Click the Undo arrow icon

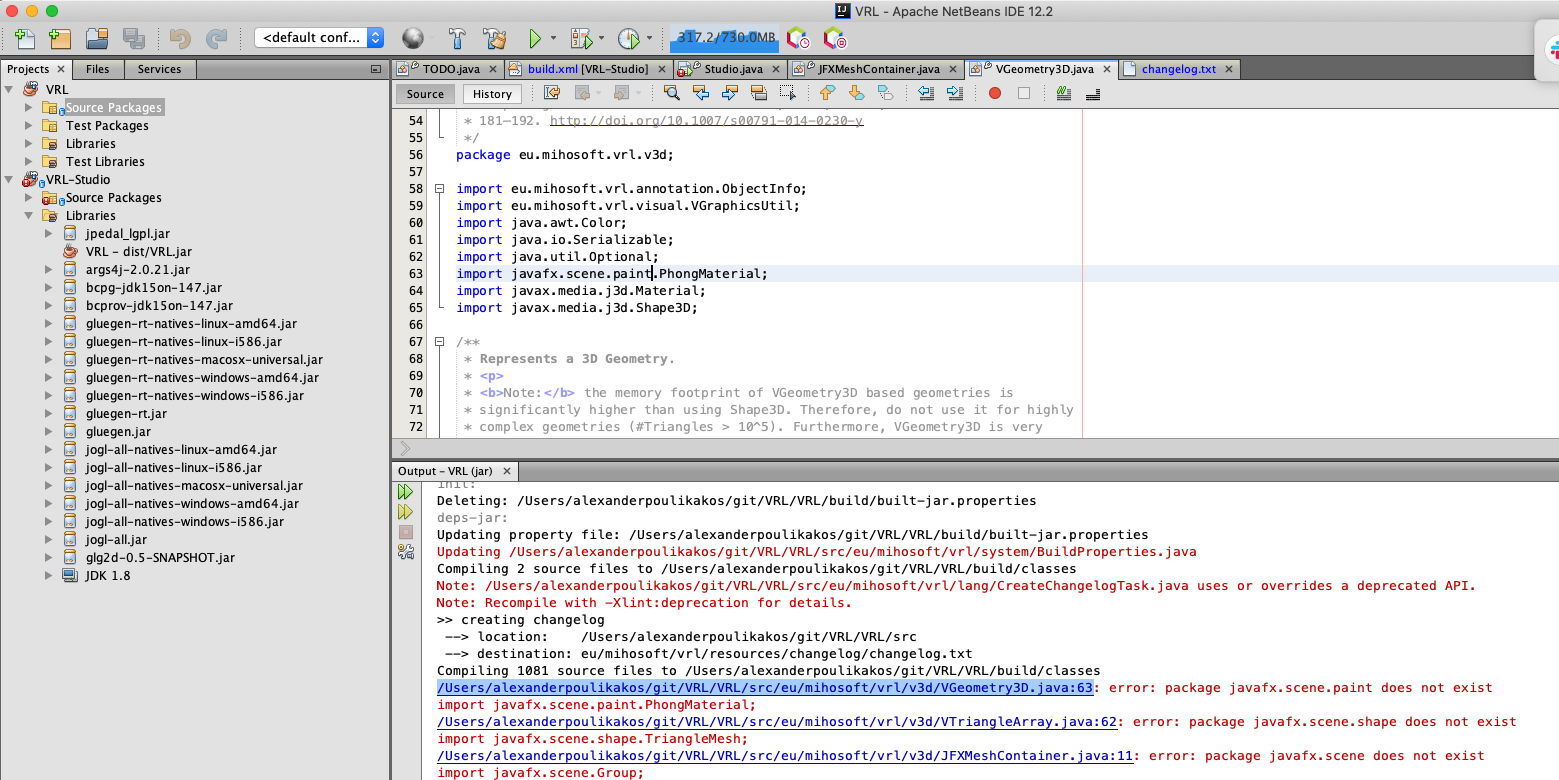180,39
